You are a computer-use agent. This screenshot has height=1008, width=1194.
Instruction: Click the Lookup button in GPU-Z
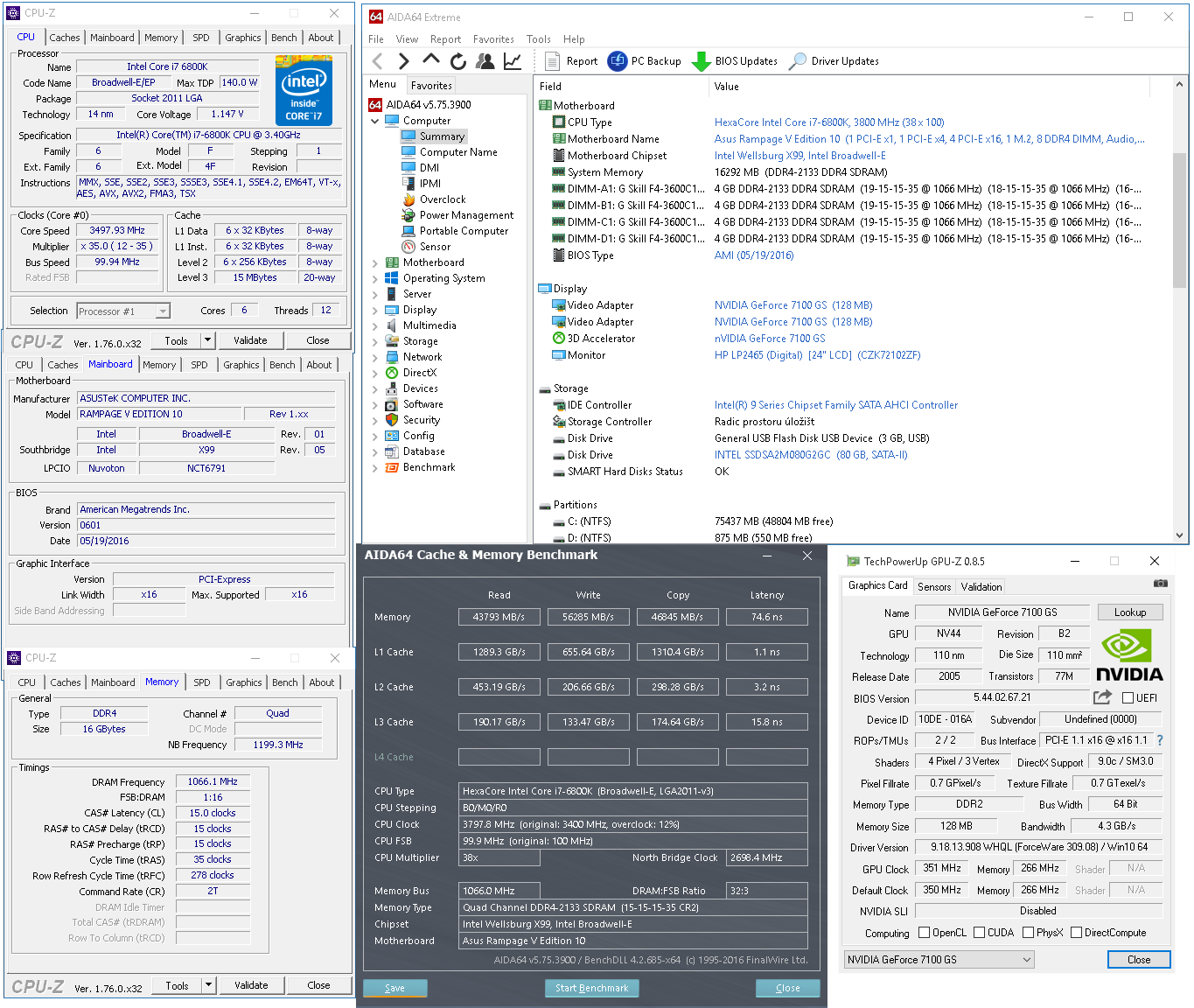[1130, 612]
